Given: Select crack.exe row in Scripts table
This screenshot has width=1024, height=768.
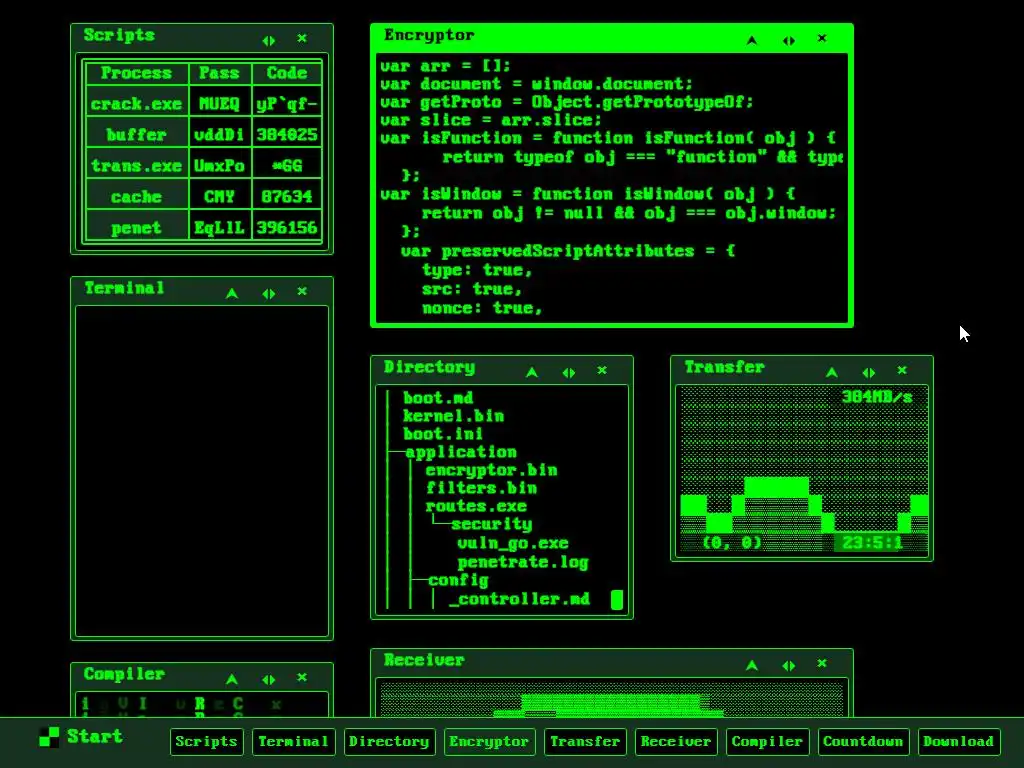Looking at the screenshot, I should [x=204, y=103].
